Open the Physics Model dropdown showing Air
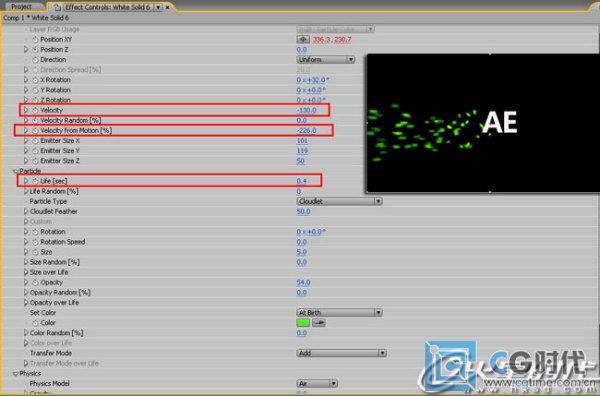The width and height of the screenshot is (600, 396). pyautogui.click(x=317, y=383)
